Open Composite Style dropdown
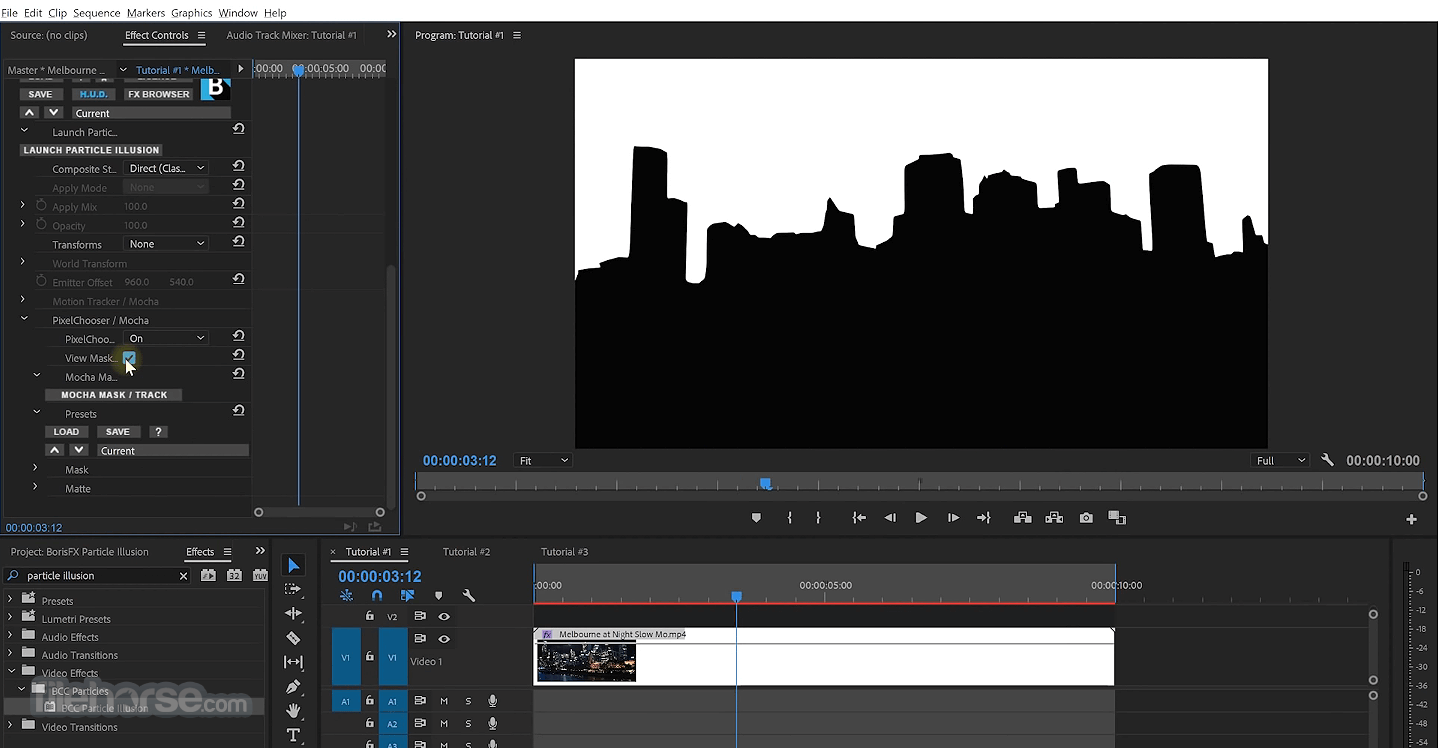 tap(166, 168)
